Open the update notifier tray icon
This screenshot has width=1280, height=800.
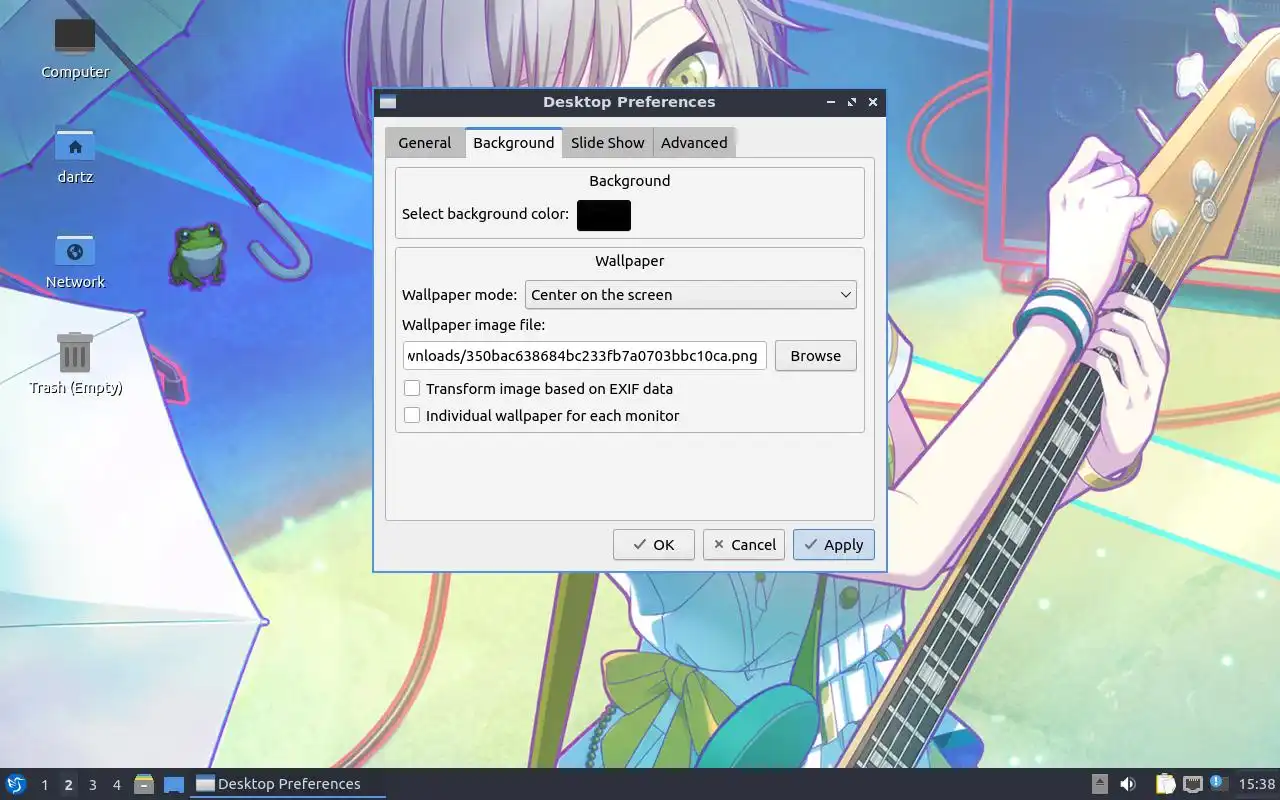tap(1217, 783)
